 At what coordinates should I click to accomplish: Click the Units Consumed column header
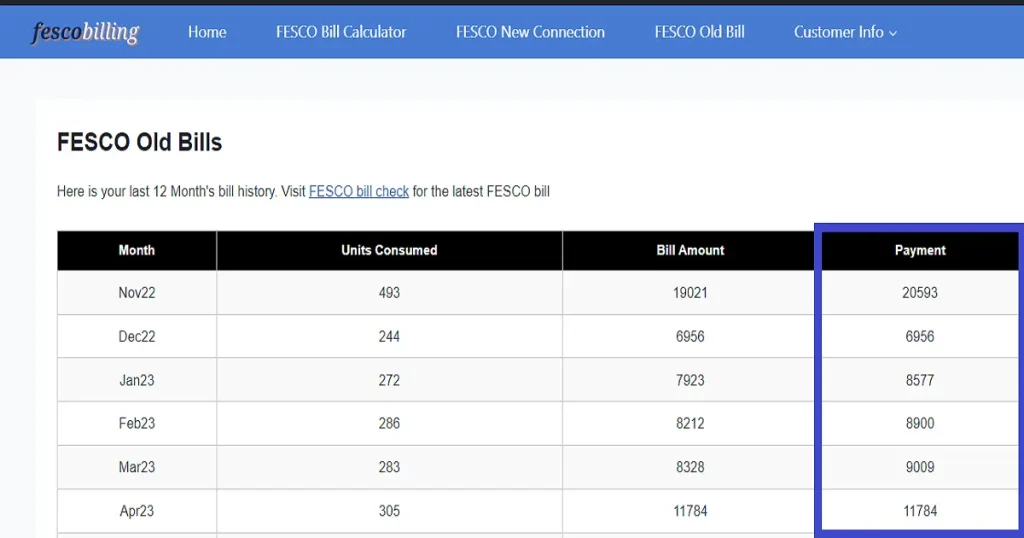[389, 250]
